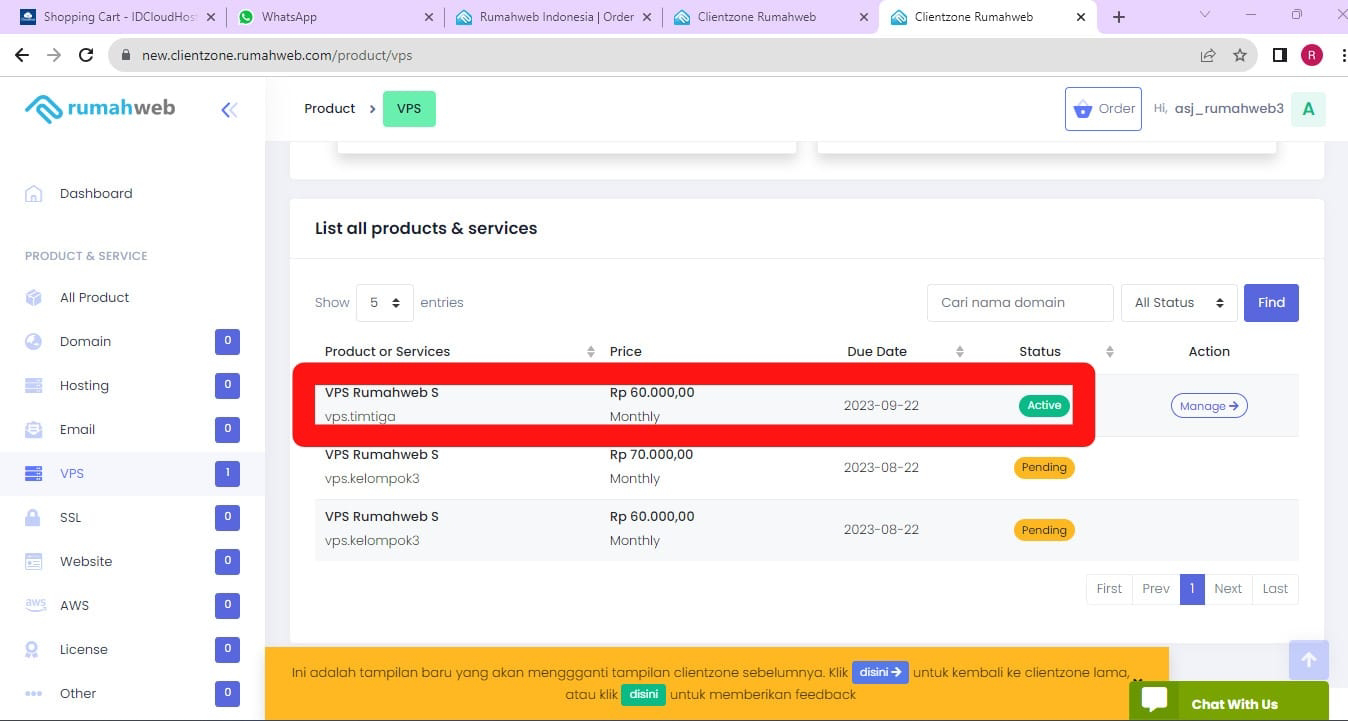The width and height of the screenshot is (1348, 721).
Task: Click the SSL padlock icon
Action: coord(33,517)
